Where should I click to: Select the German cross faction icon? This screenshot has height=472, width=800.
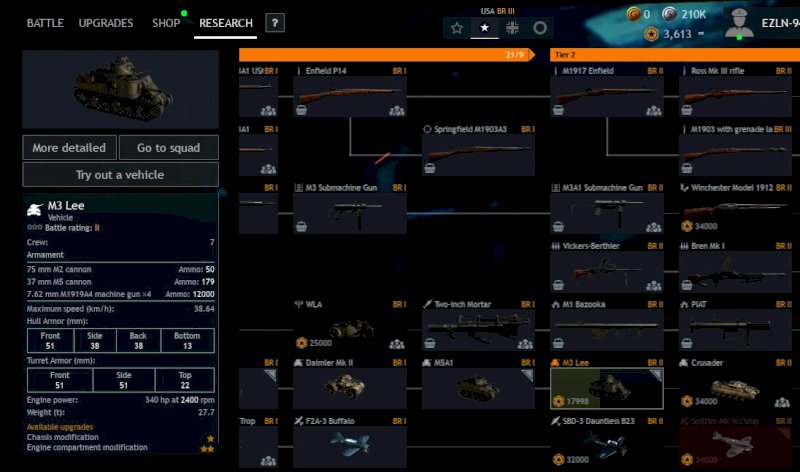pyautogui.click(x=512, y=28)
